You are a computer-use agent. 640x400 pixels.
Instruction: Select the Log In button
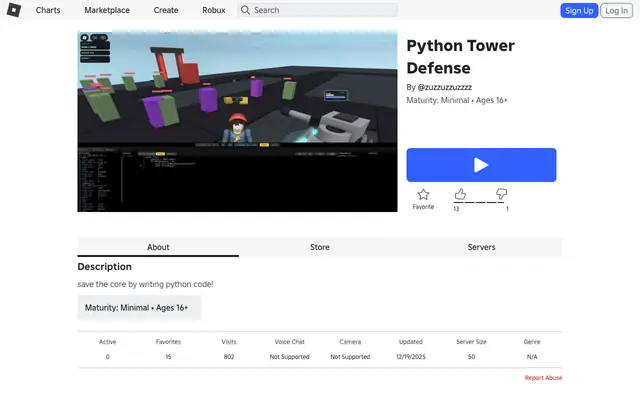tap(616, 11)
